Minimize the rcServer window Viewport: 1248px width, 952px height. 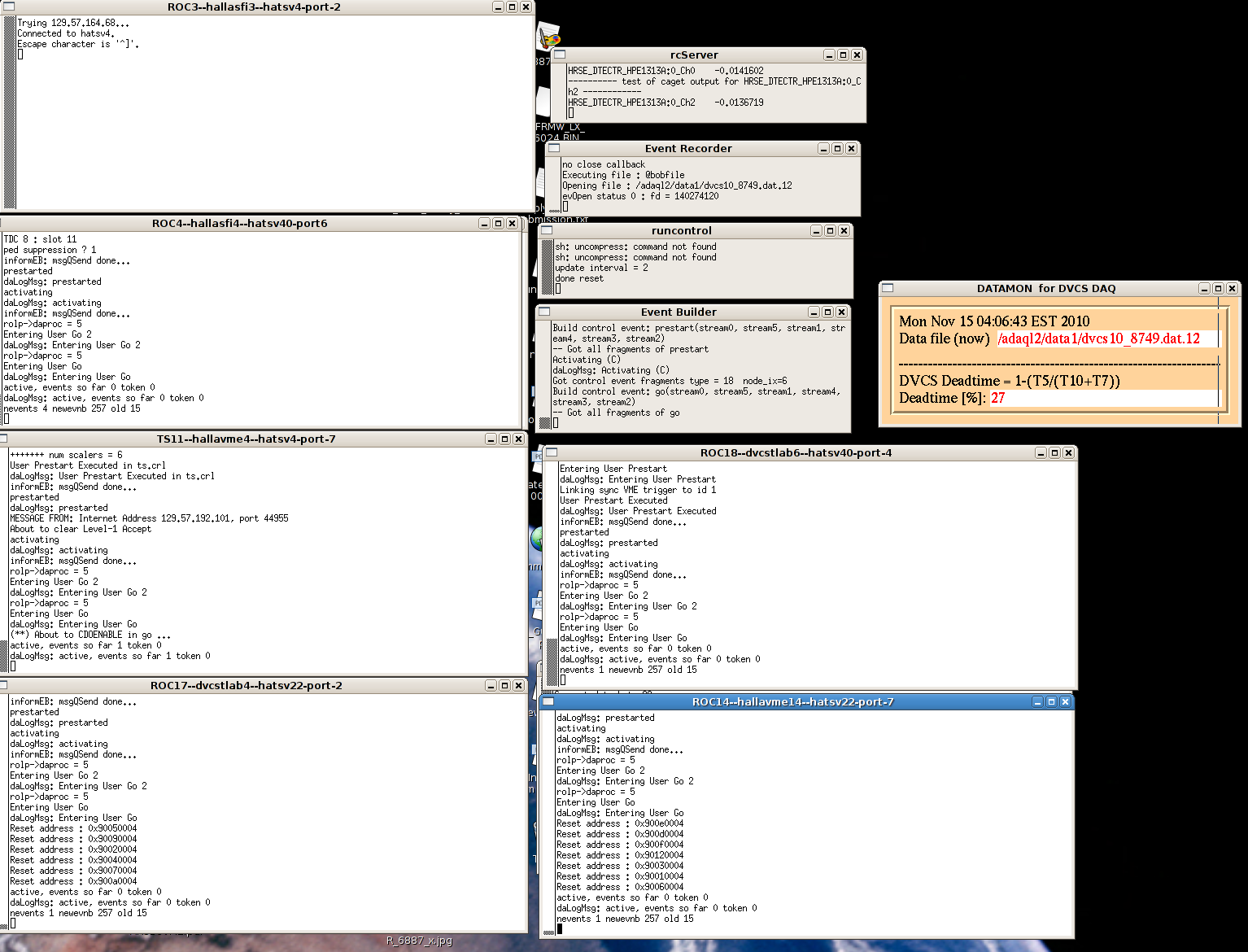coord(829,55)
